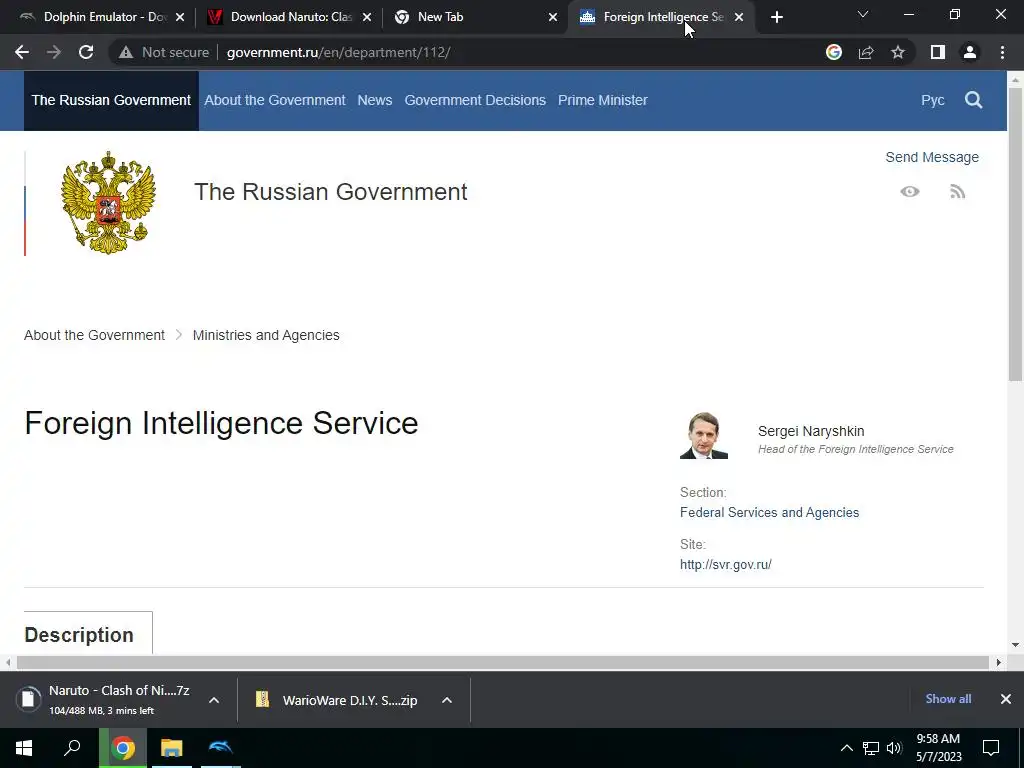Click Sergei Naryshkin's photo
The image size is (1024, 768).
[x=703, y=436]
